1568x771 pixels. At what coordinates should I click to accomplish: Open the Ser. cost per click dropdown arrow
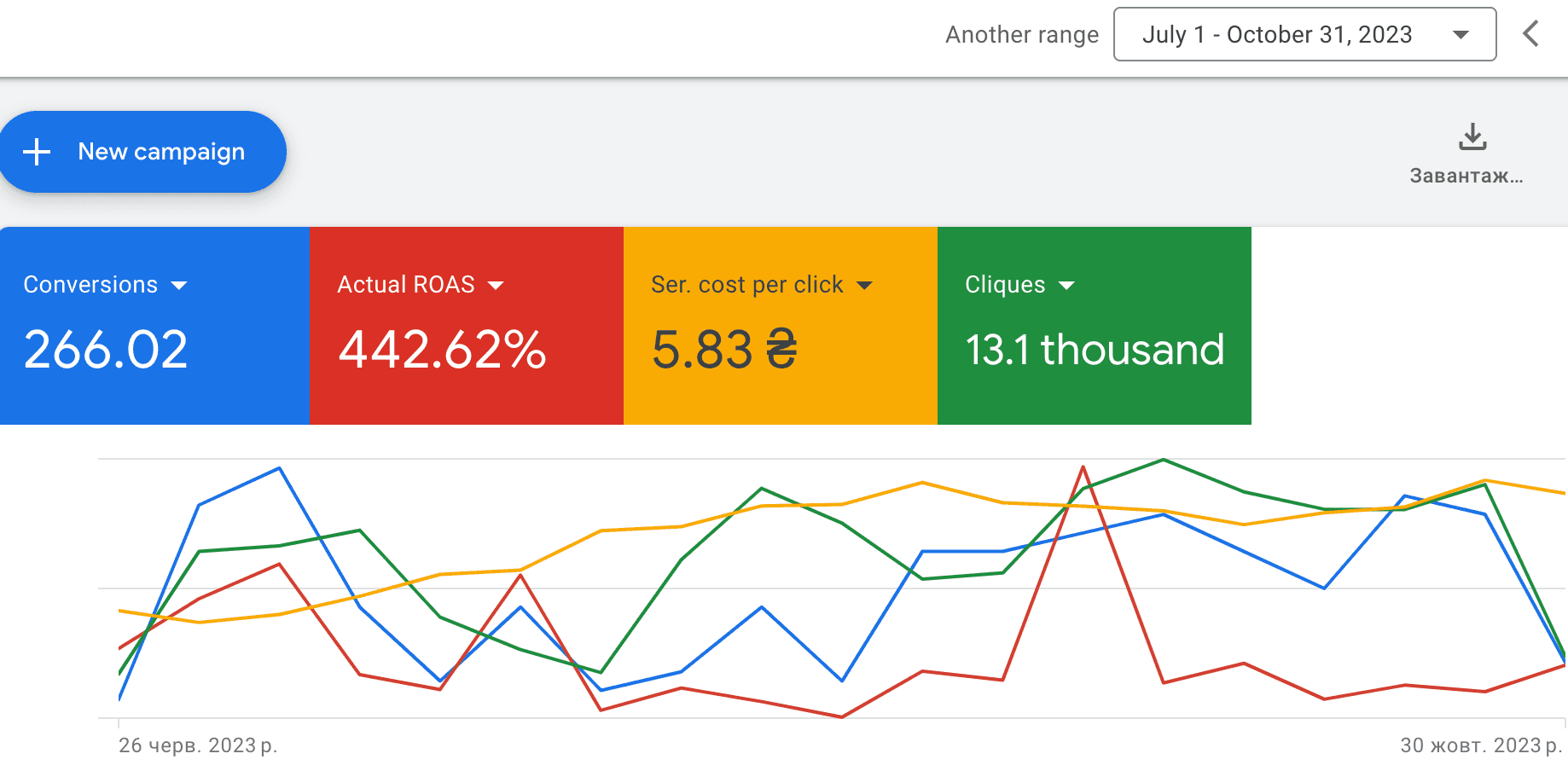pyautogui.click(x=864, y=286)
